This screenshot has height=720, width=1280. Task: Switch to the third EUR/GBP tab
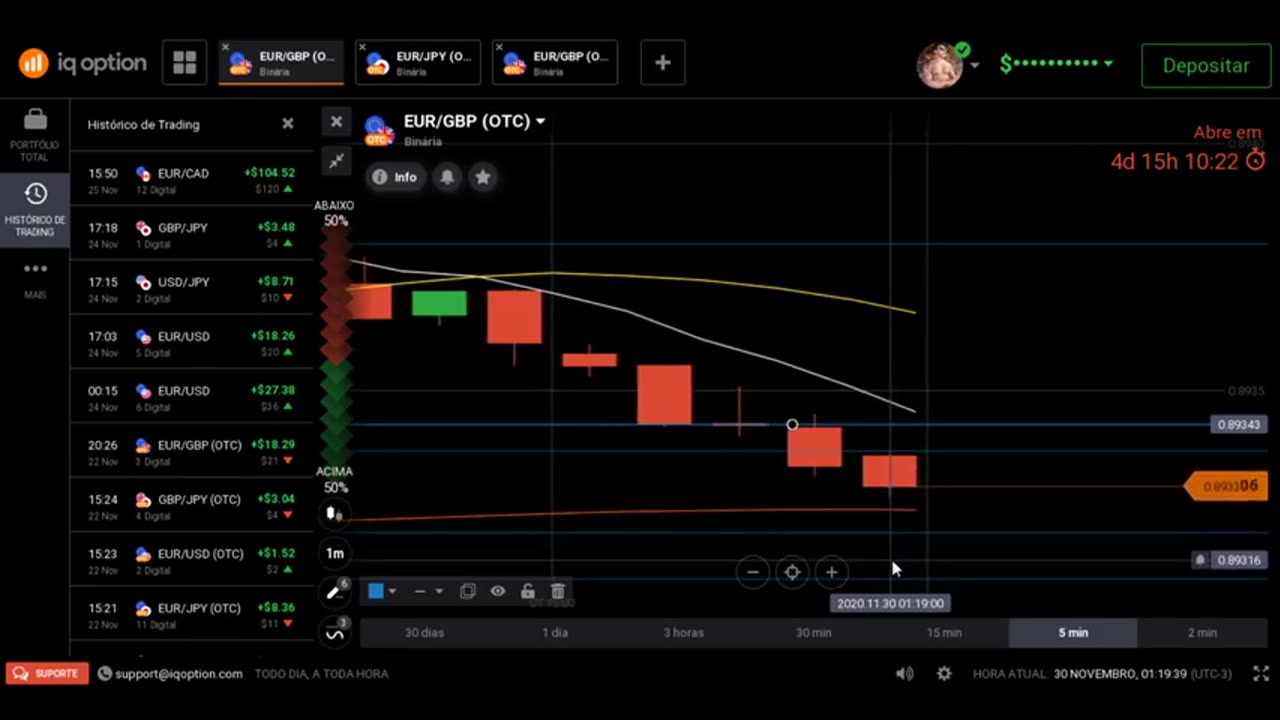555,63
